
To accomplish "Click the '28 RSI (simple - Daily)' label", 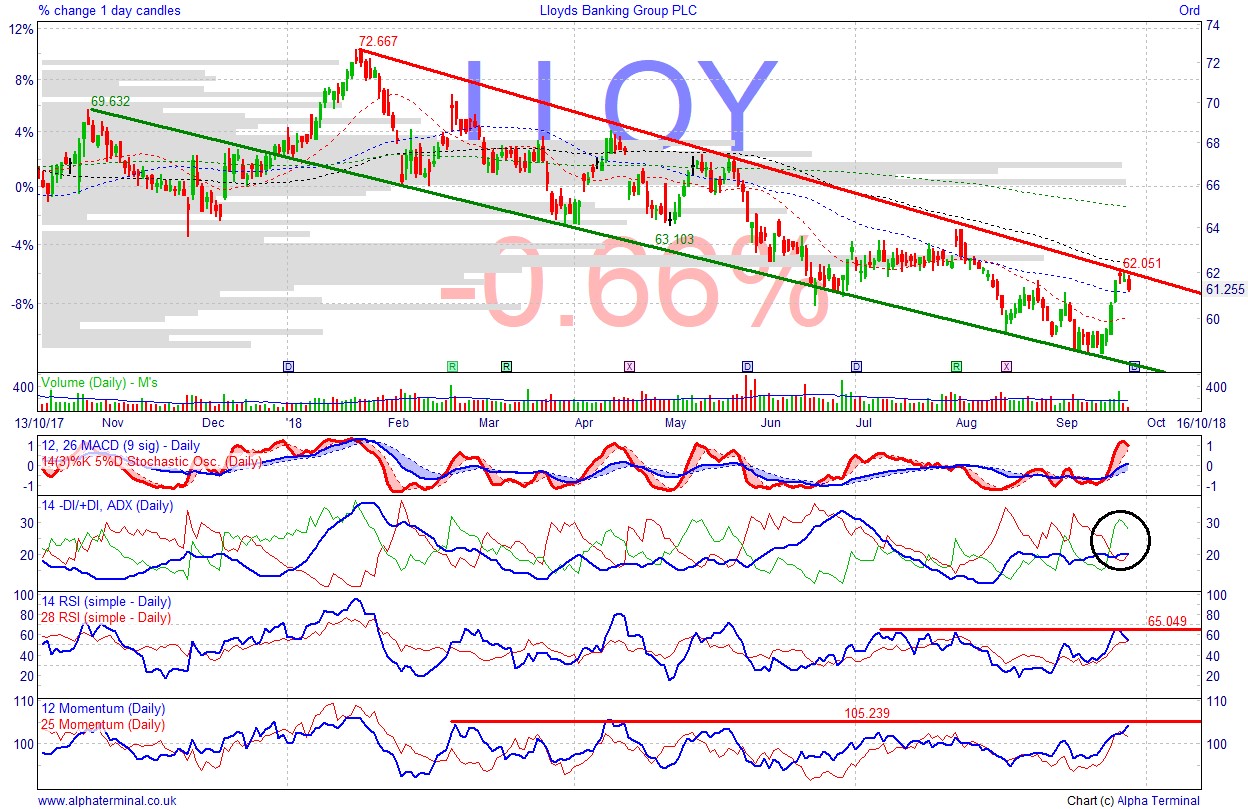I will (105, 618).
